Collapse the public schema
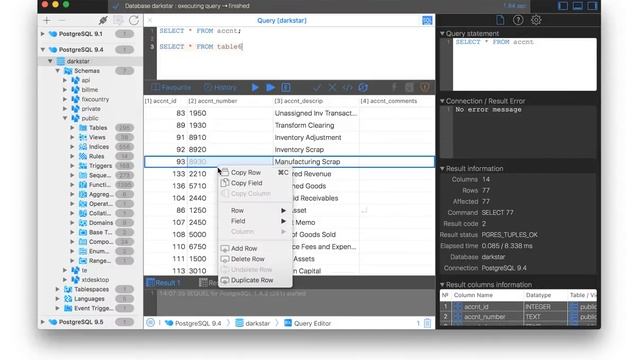Viewport: 640px width, 360px height. pyautogui.click(x=65, y=118)
